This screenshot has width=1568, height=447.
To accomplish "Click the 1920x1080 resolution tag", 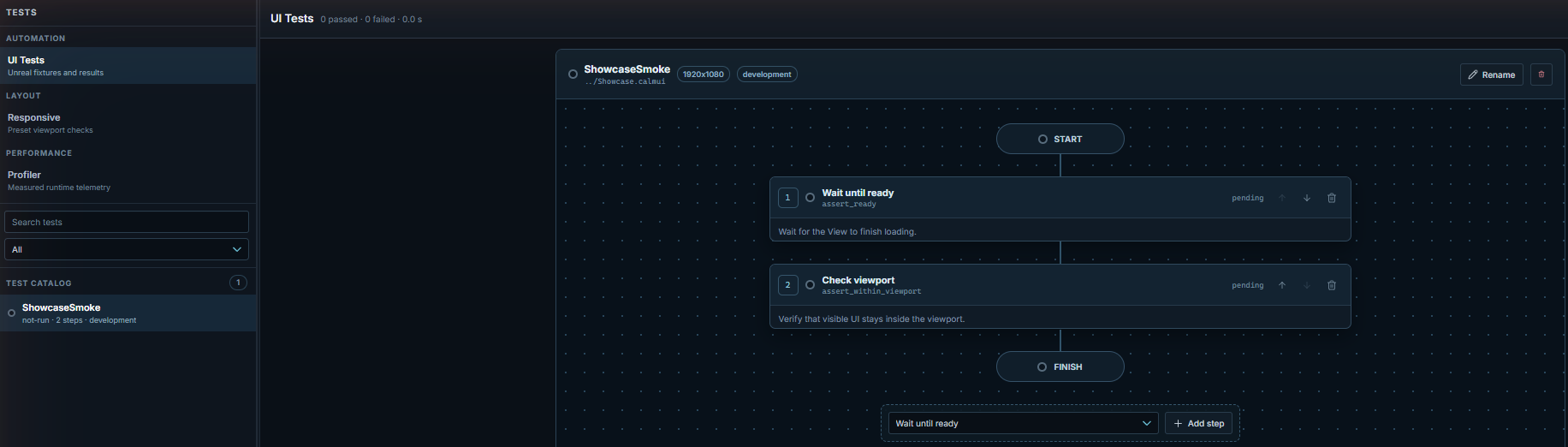I will coord(704,74).
